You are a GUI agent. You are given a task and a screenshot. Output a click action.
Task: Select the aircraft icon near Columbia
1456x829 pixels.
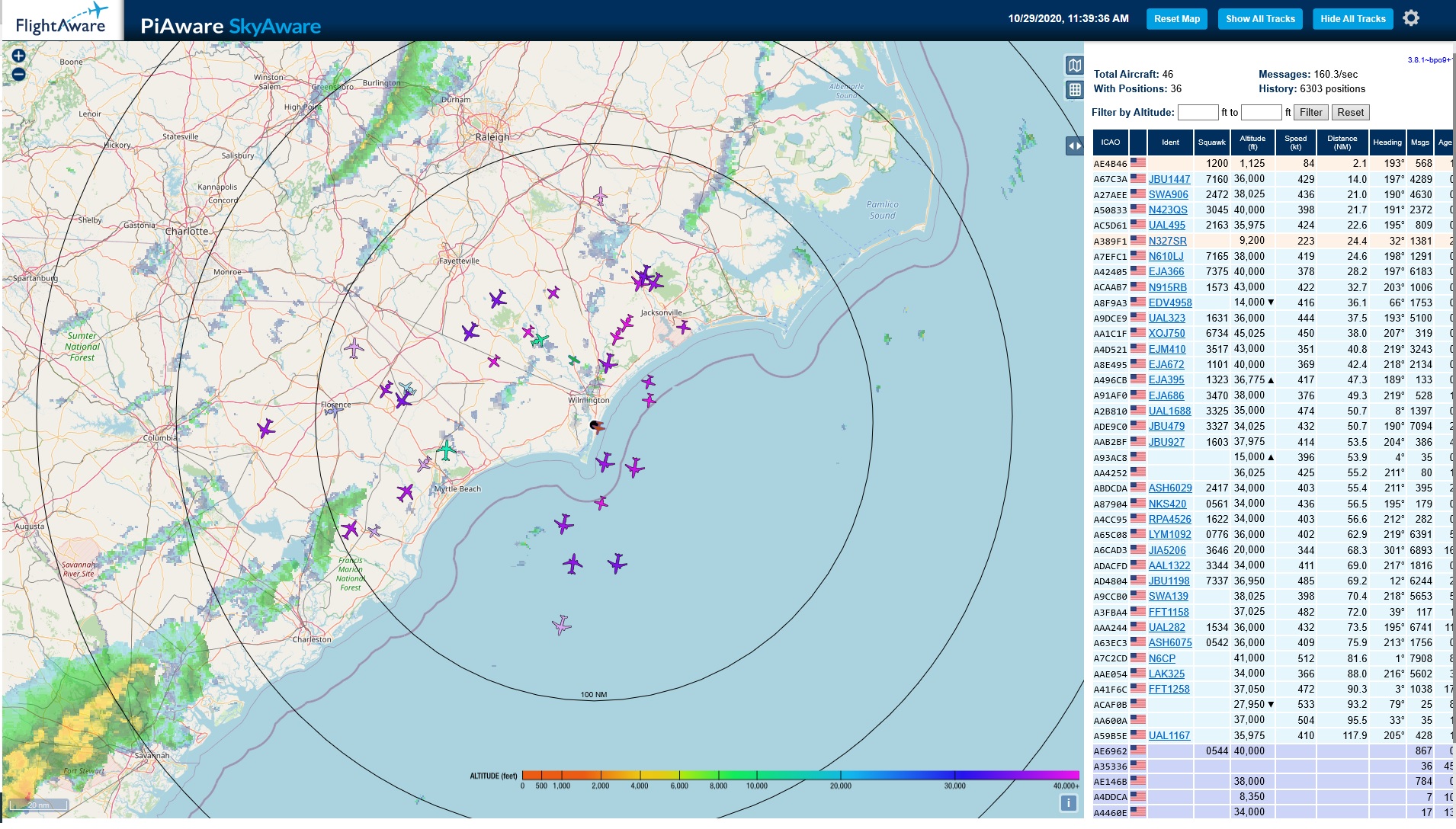click(265, 428)
